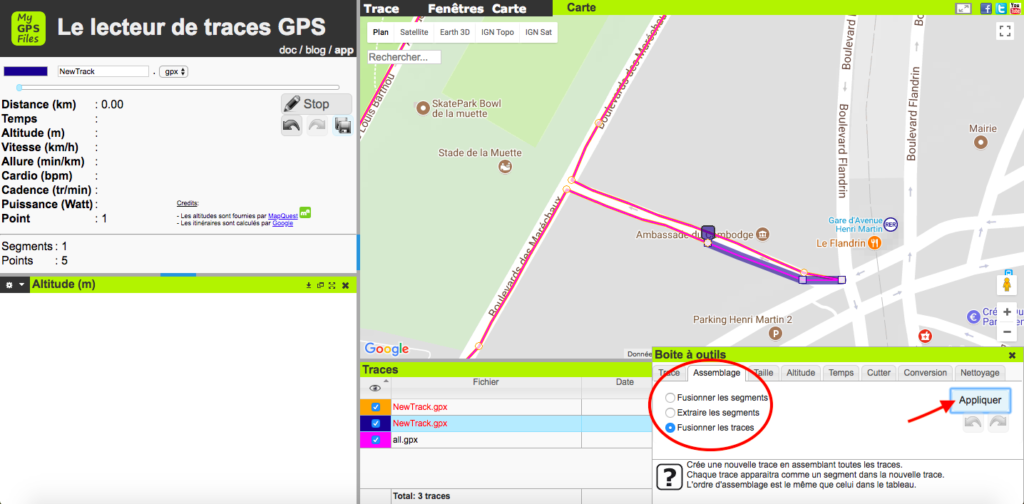Screen dimensions: 1024x504
Task: Maximize the Altitude panel
Action: [x=332, y=285]
